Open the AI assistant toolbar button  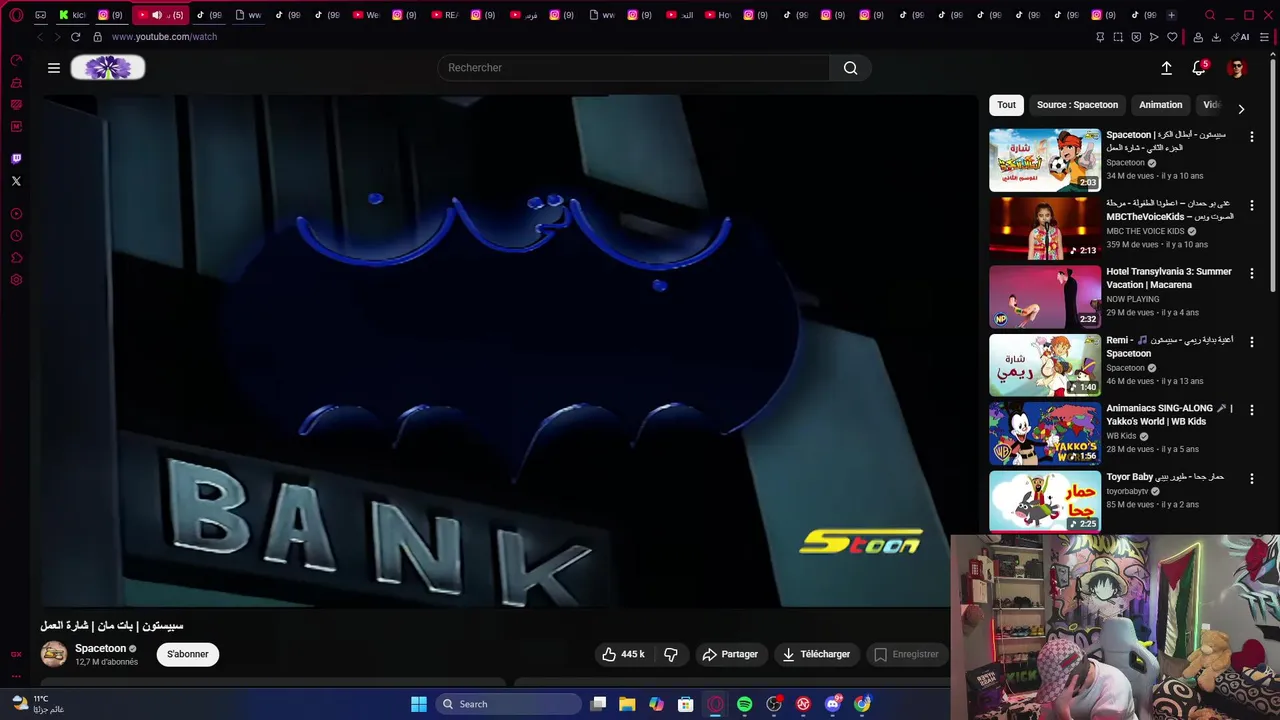(1240, 37)
